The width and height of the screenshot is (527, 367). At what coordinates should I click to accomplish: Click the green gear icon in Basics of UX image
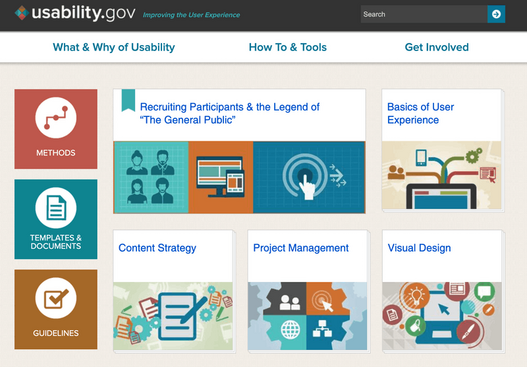tap(472, 156)
